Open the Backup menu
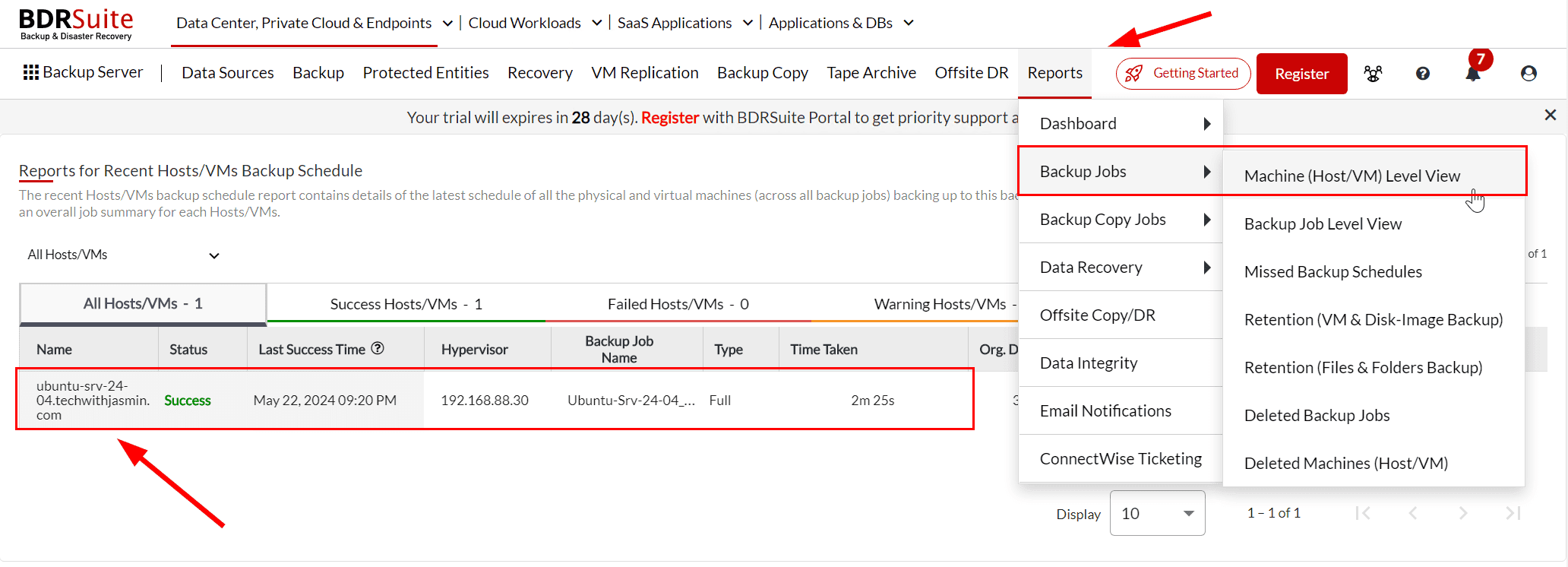 pyautogui.click(x=318, y=73)
